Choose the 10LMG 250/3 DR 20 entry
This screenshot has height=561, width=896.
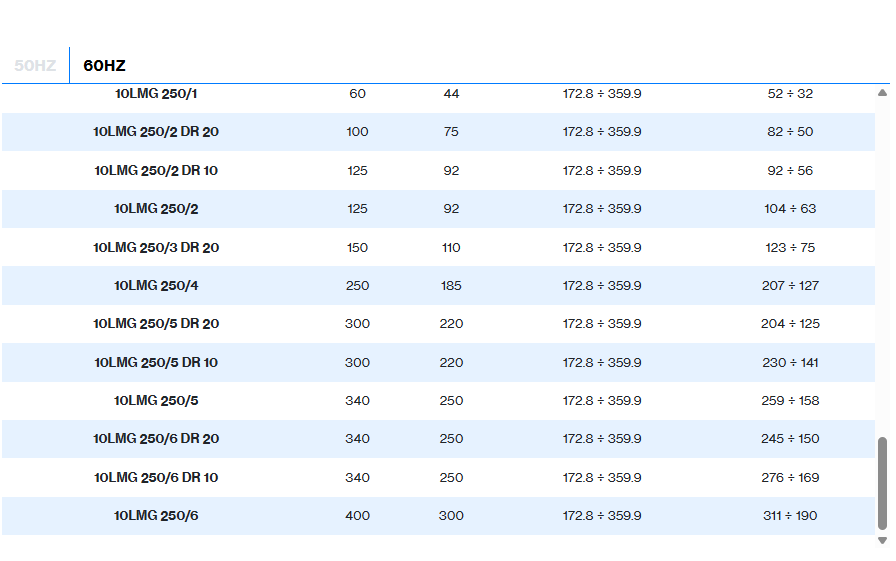coord(156,248)
